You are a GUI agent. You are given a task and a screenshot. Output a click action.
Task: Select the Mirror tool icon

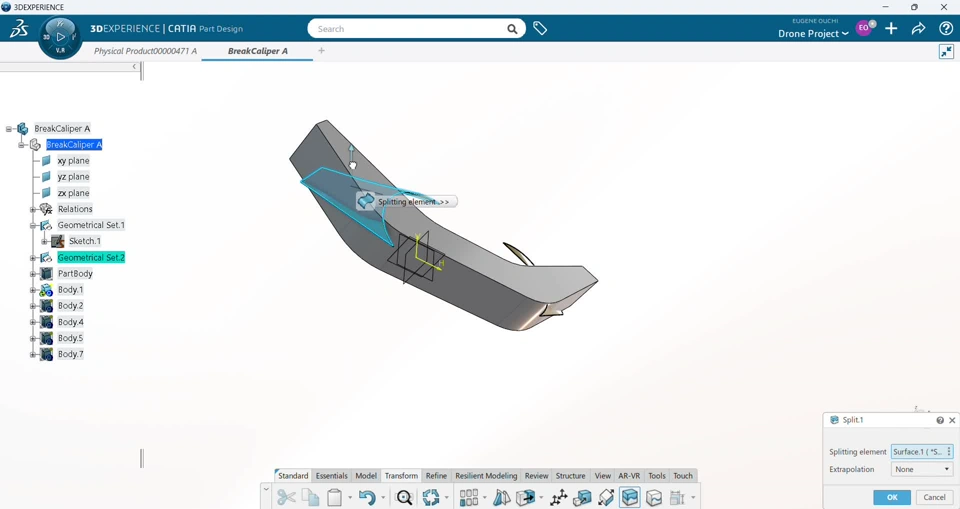coord(501,497)
